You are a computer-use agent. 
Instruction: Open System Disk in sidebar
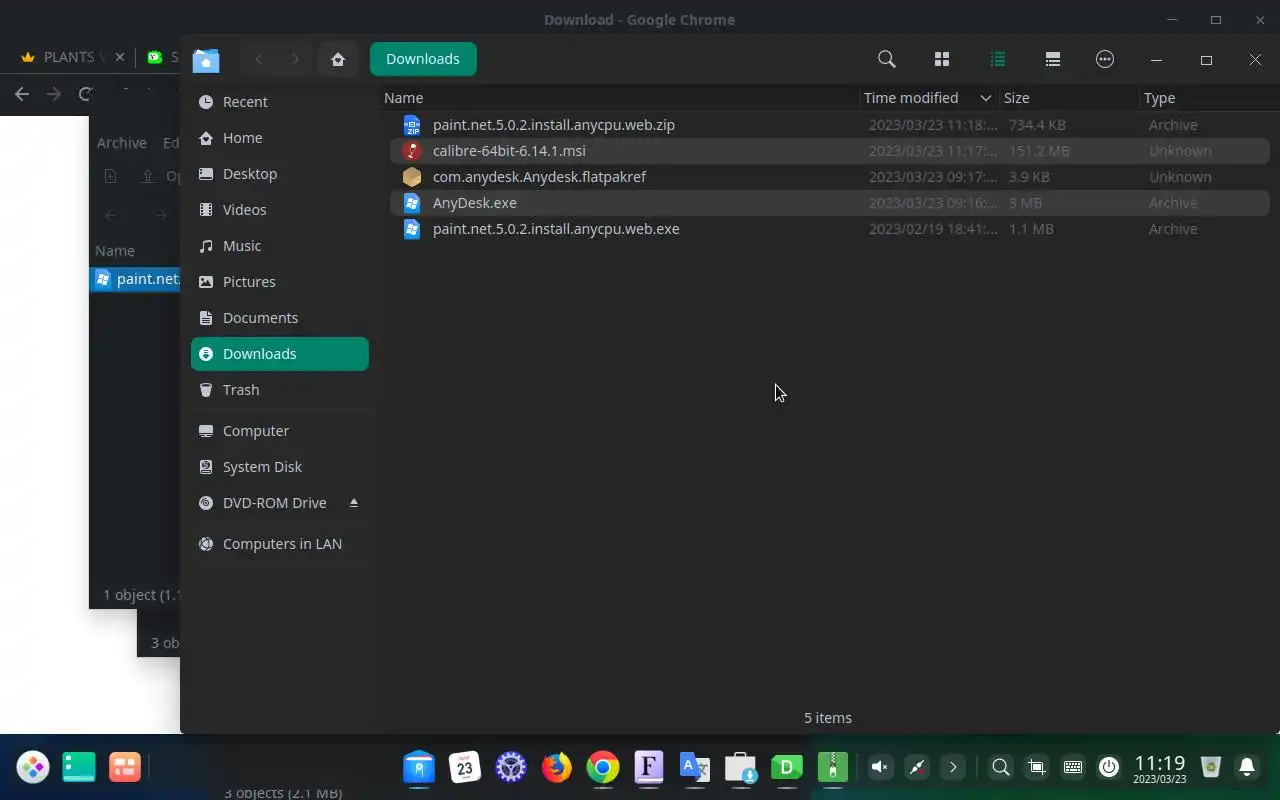279,467
